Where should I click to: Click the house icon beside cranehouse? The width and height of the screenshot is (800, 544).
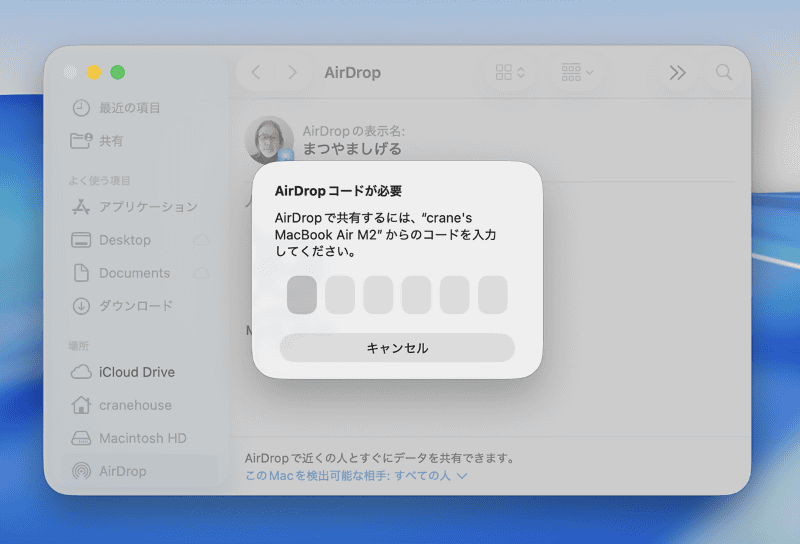point(81,405)
